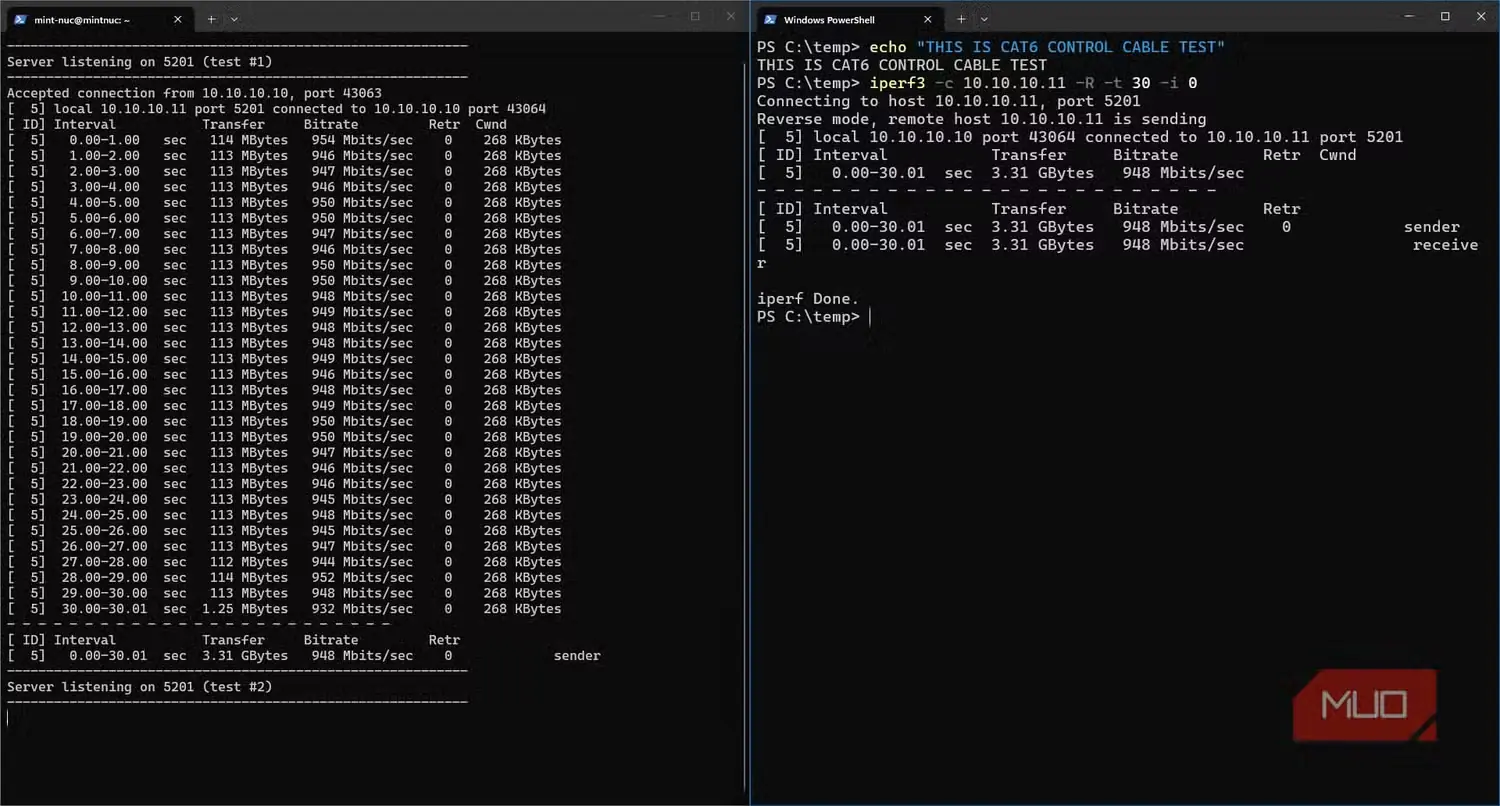Image resolution: width=1500 pixels, height=806 pixels.
Task: Open a new tab in the mint-nuc terminal window
Action: point(211,18)
